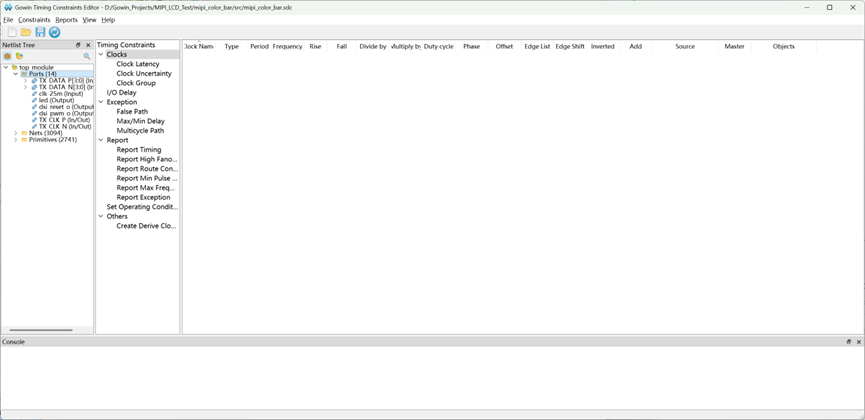This screenshot has height=420, width=865.
Task: Close the Netlist Tree panel
Action: tap(88, 45)
